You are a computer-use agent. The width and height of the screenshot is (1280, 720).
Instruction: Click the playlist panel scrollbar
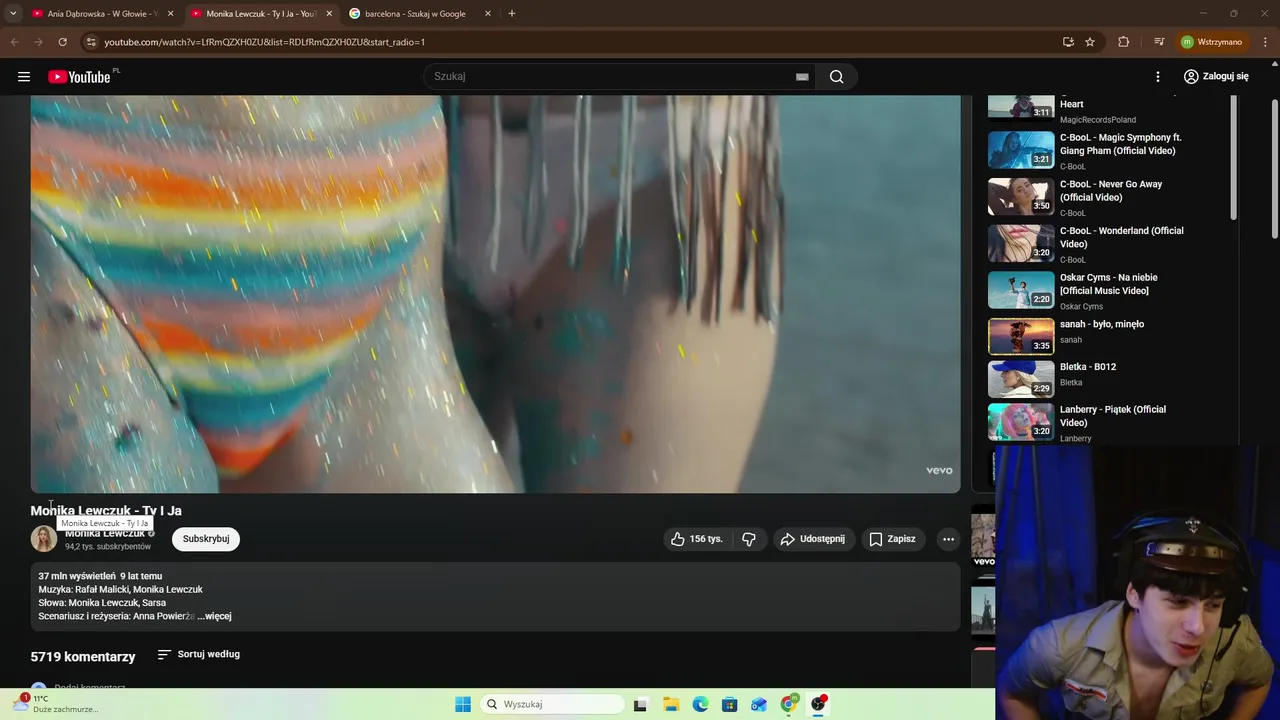(1234, 158)
